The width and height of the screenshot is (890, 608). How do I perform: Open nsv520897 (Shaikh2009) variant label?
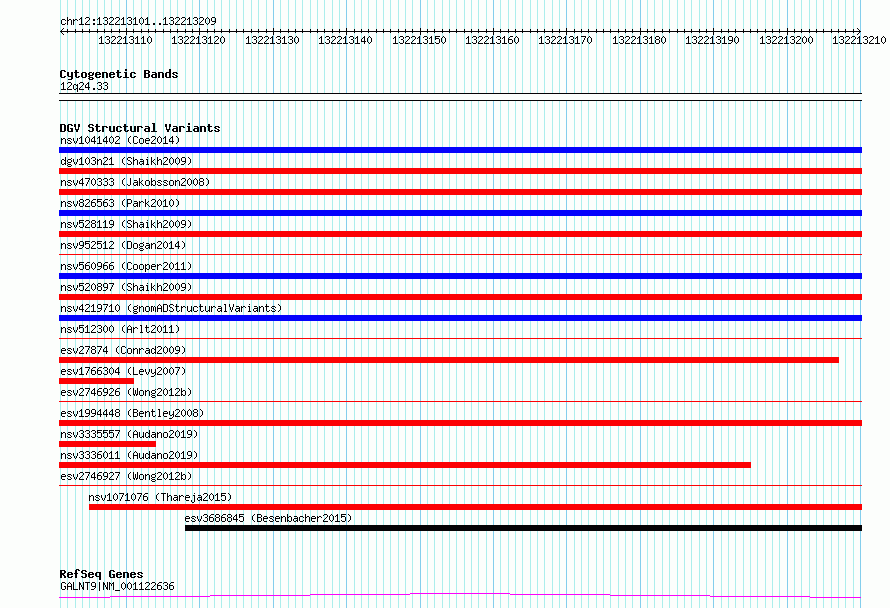point(126,287)
